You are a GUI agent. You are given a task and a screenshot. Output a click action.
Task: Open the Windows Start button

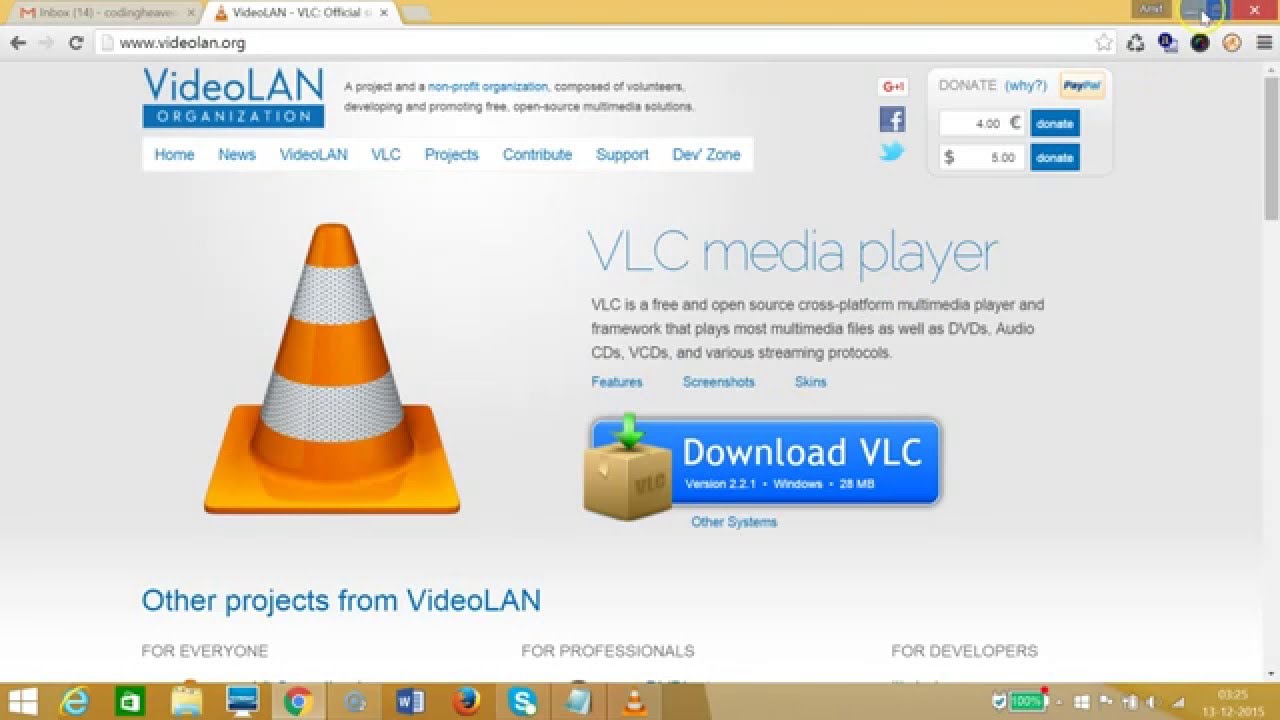point(23,702)
